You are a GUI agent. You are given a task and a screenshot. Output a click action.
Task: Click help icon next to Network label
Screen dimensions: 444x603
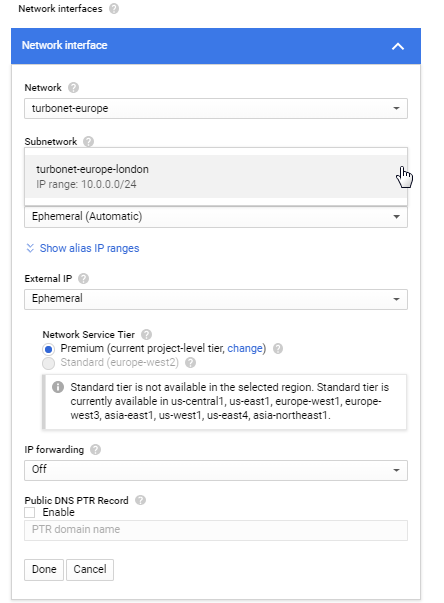(x=73, y=88)
